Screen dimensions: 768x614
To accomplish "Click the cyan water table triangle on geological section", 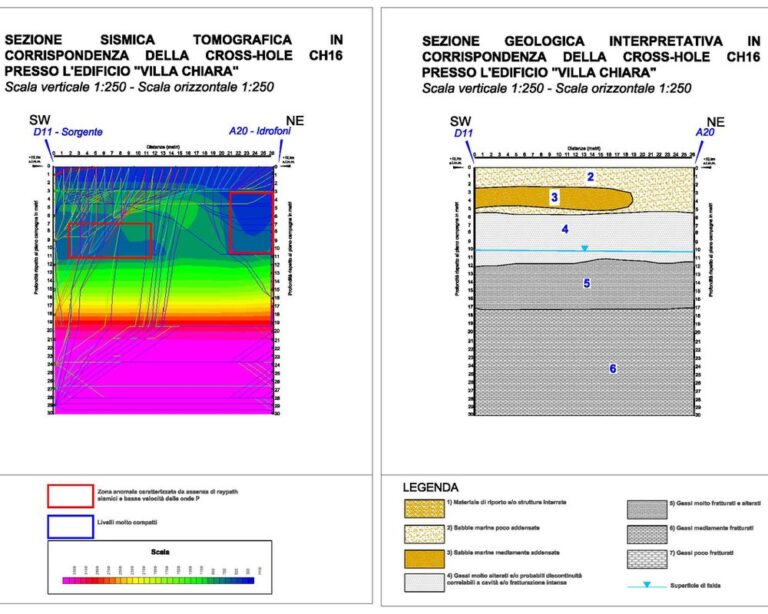I will 585,248.
